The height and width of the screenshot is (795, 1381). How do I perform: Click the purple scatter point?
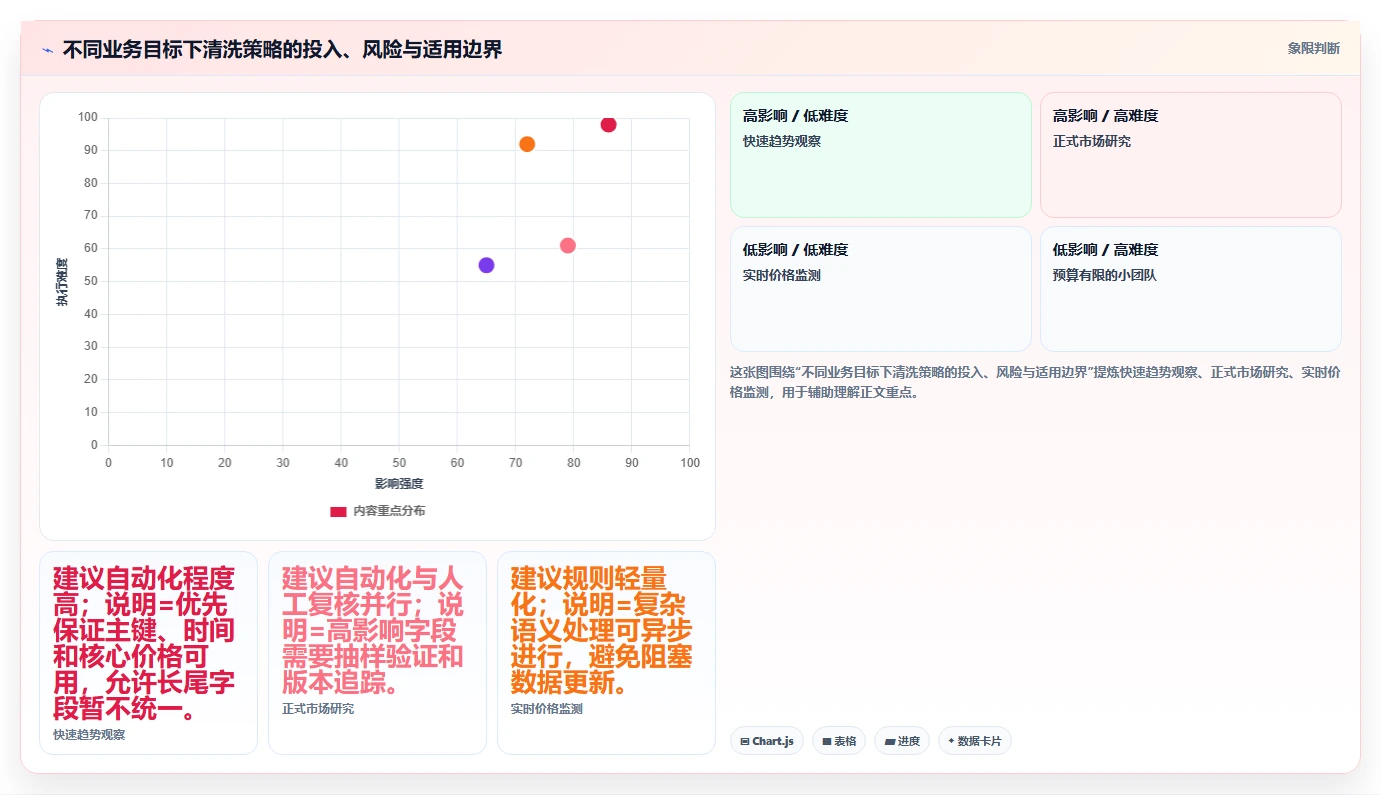click(486, 265)
